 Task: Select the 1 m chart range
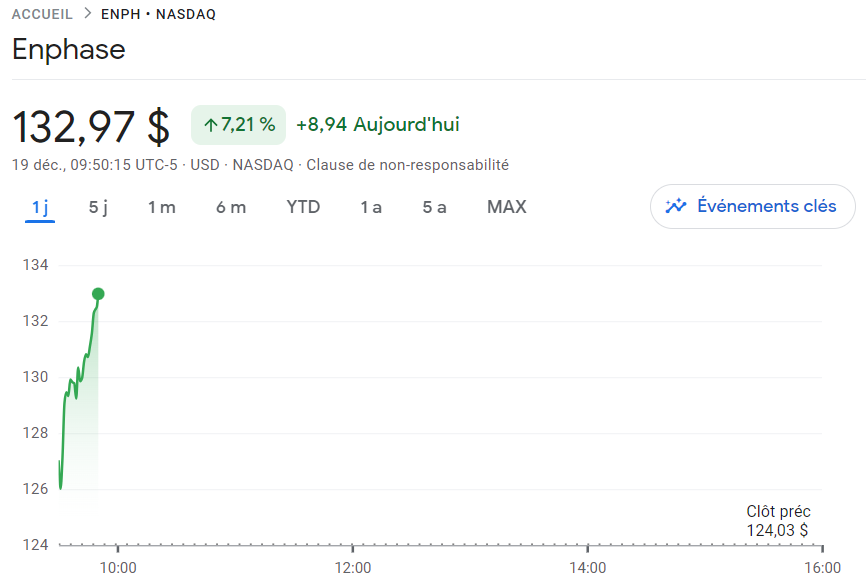[162, 207]
